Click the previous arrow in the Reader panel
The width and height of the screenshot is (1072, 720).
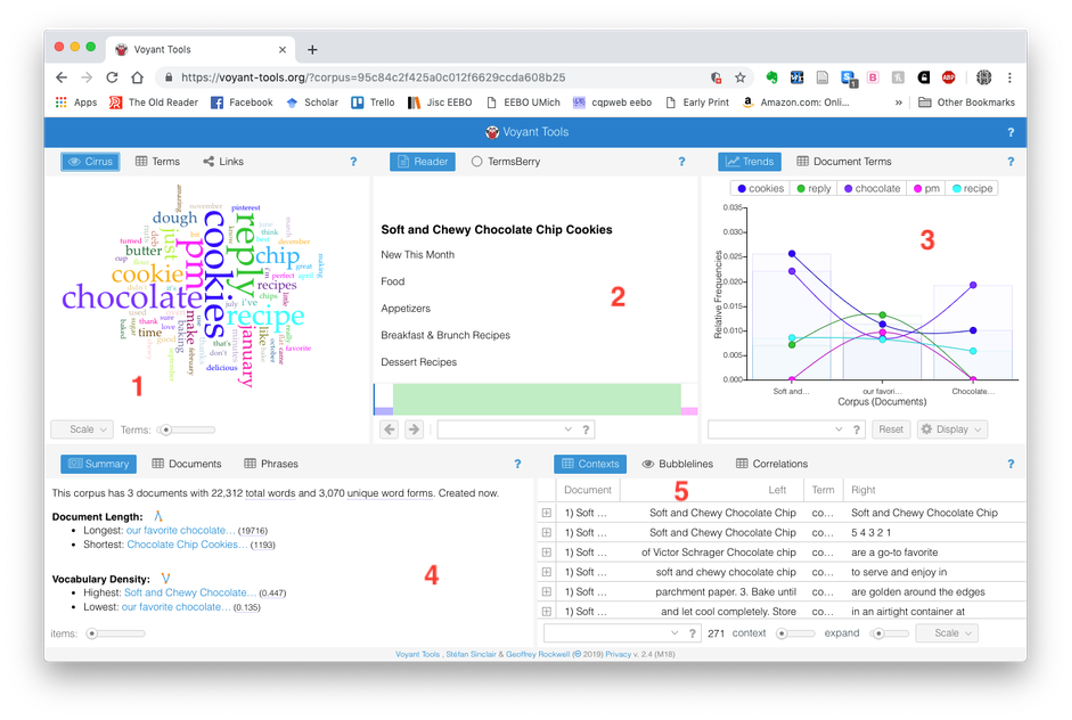389,429
